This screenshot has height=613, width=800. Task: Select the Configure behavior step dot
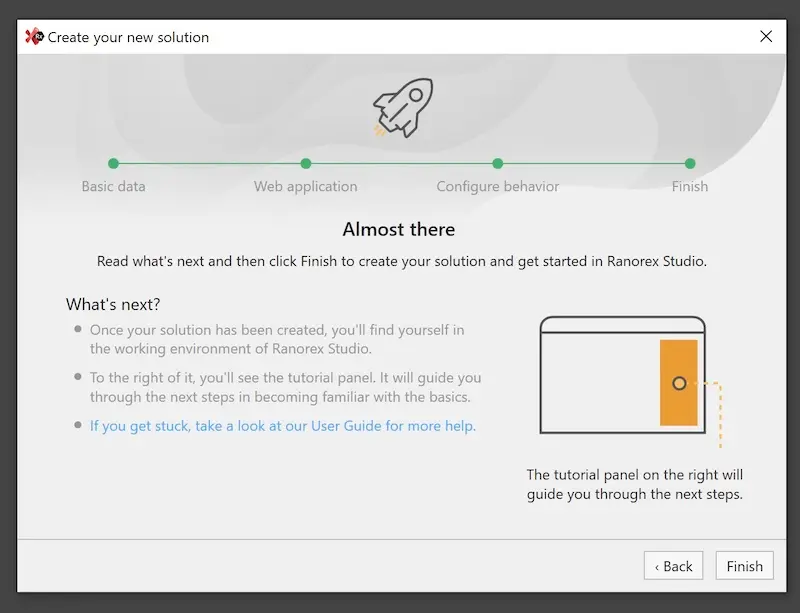click(497, 163)
